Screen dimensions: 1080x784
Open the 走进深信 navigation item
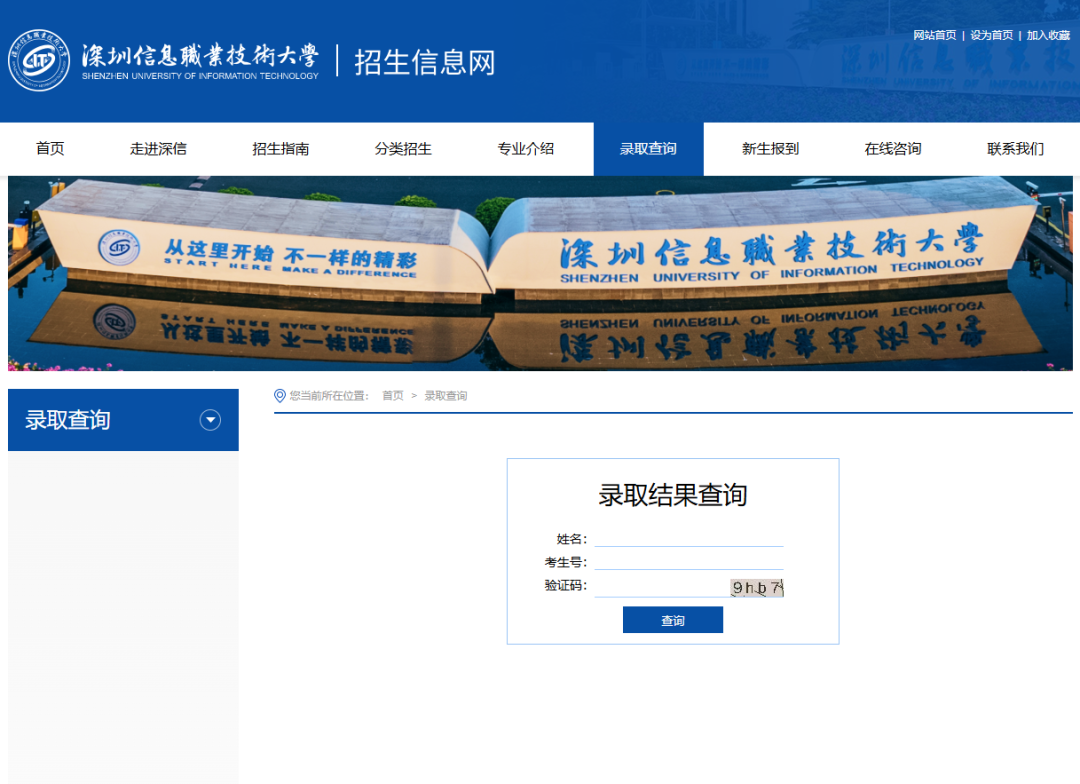[158, 149]
